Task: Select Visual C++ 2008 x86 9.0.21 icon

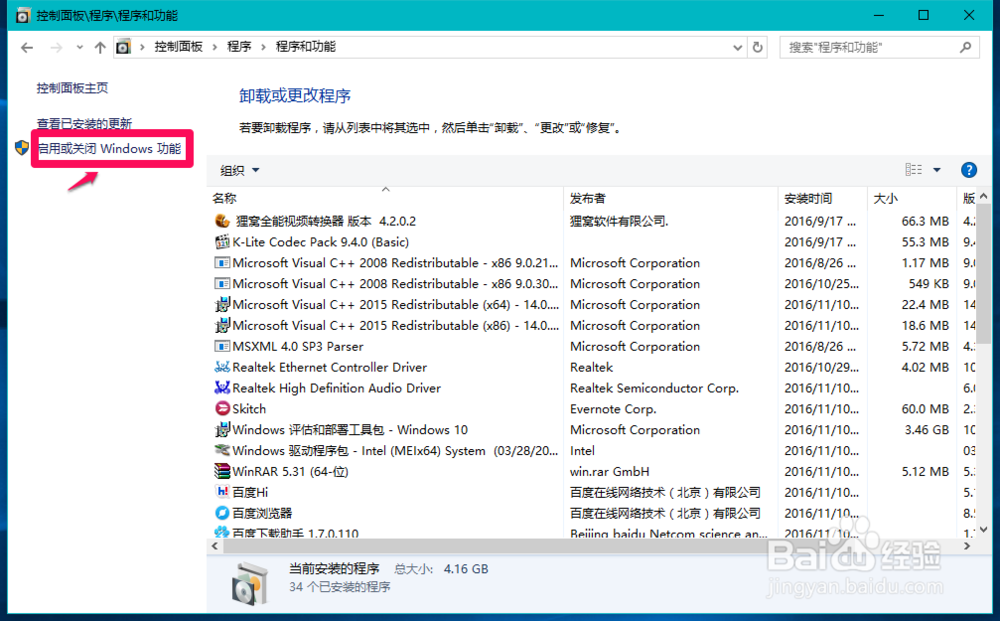Action: (222, 263)
